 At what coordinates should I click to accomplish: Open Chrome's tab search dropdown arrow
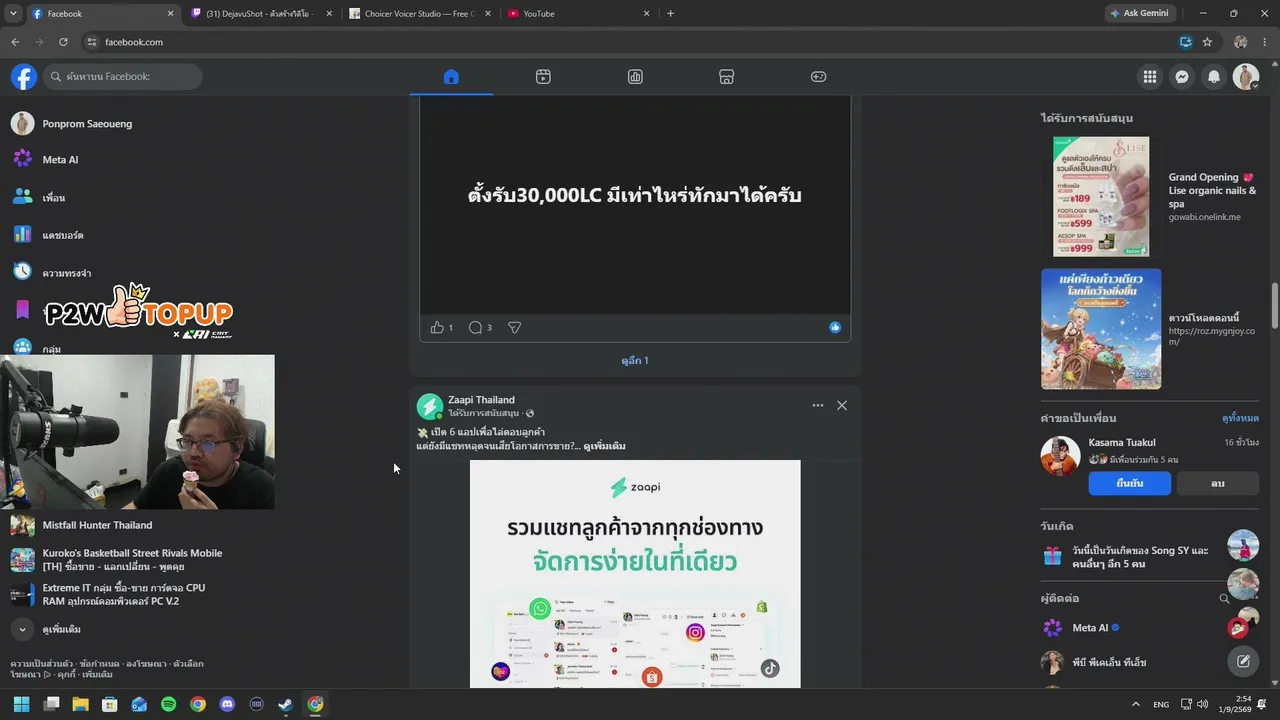pos(13,14)
